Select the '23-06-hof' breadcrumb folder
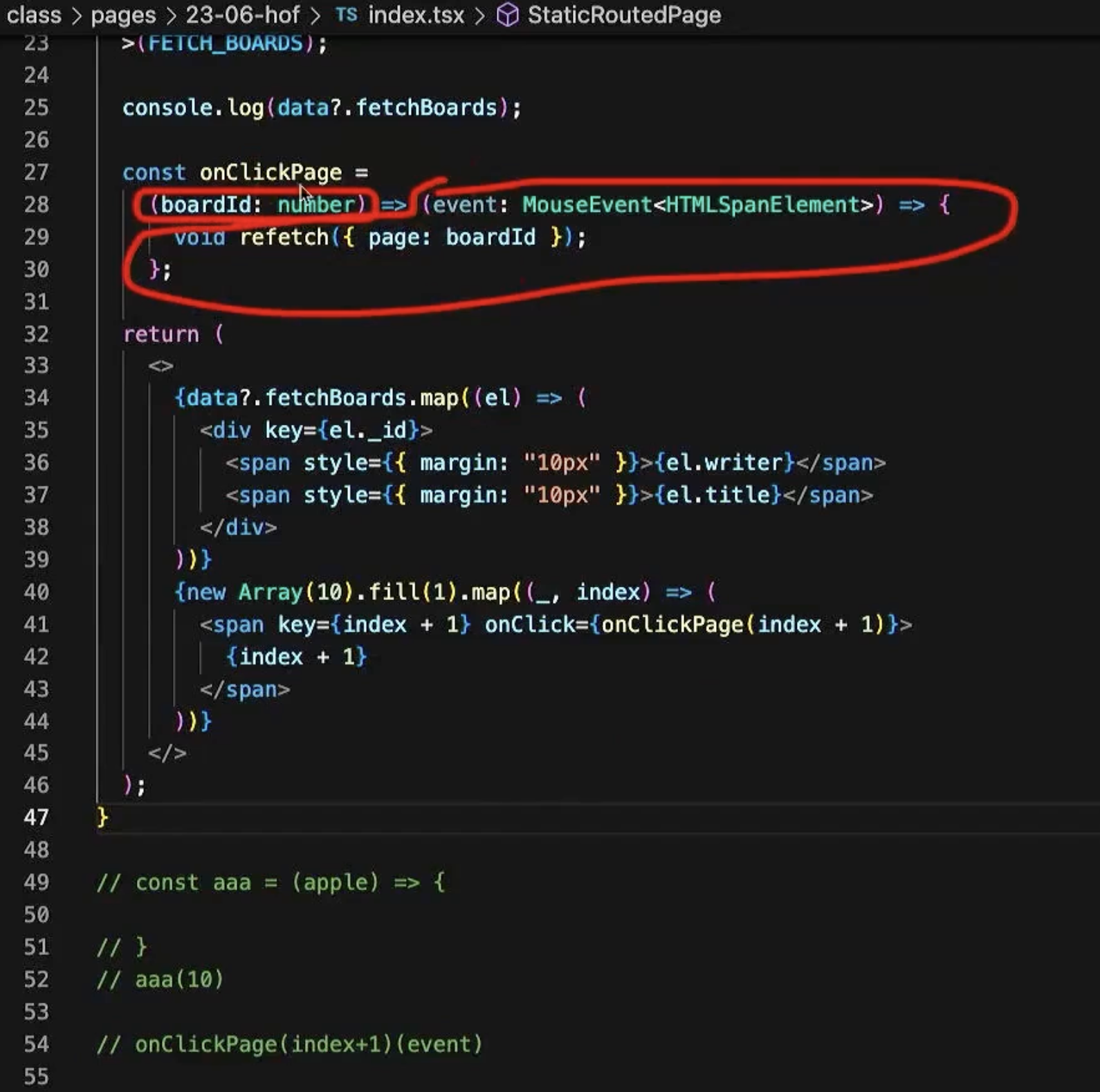 coord(243,15)
